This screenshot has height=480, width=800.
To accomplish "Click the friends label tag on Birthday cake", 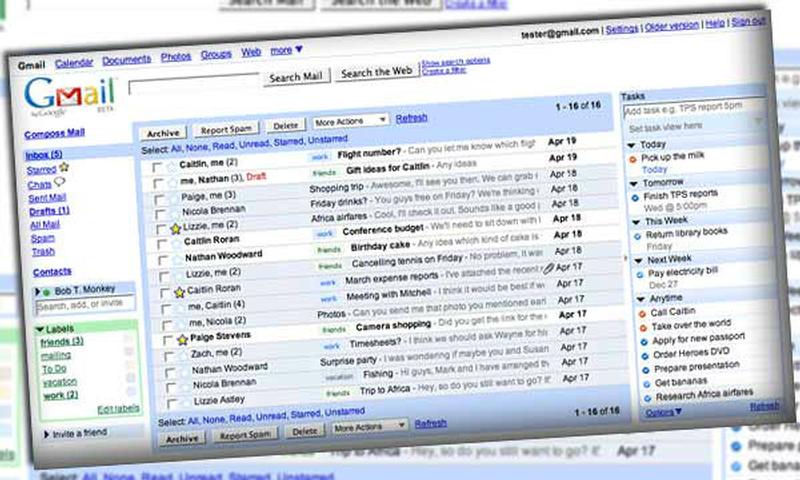I will (x=329, y=250).
